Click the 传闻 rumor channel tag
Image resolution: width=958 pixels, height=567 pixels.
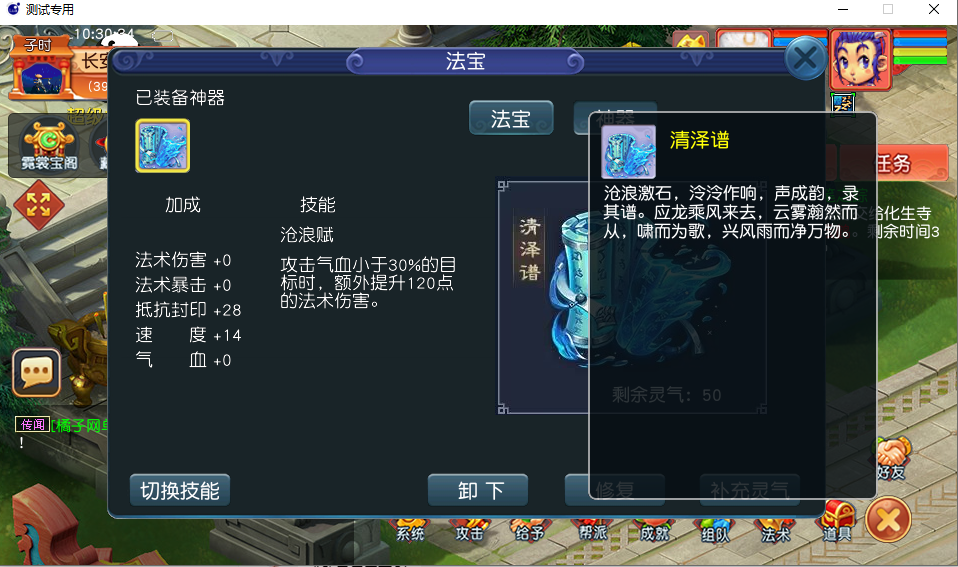pyautogui.click(x=32, y=425)
